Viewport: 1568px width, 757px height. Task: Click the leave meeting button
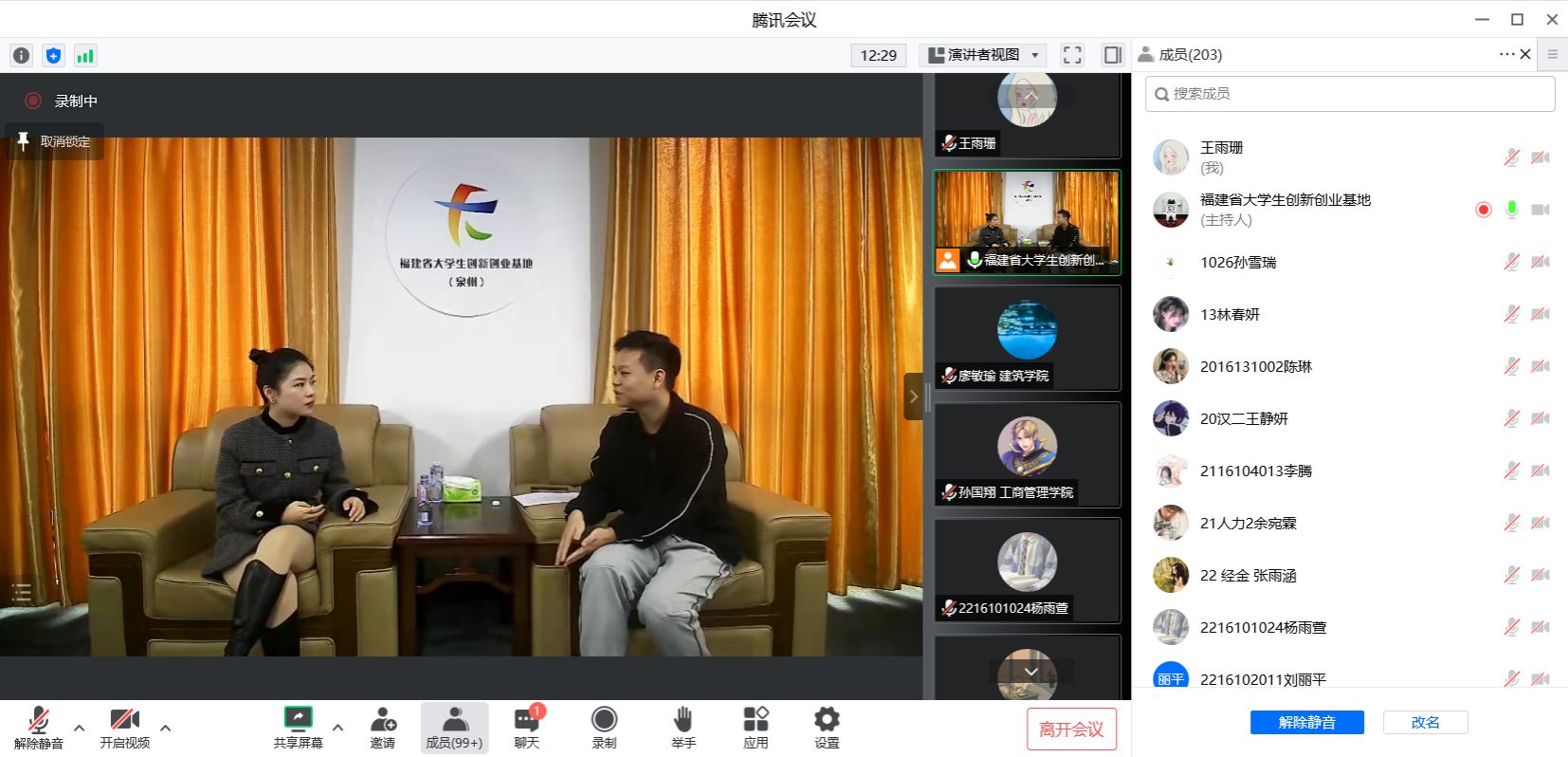(1071, 729)
